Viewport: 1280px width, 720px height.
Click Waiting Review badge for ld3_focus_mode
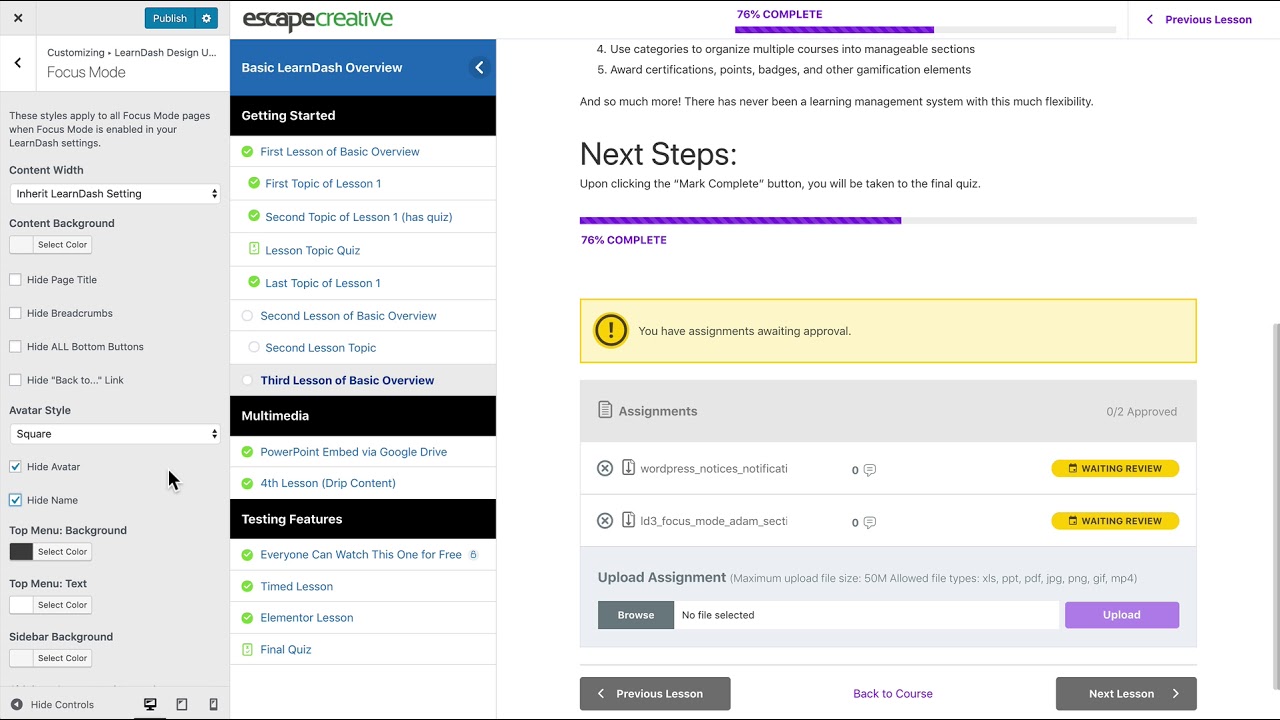pyautogui.click(x=1115, y=521)
